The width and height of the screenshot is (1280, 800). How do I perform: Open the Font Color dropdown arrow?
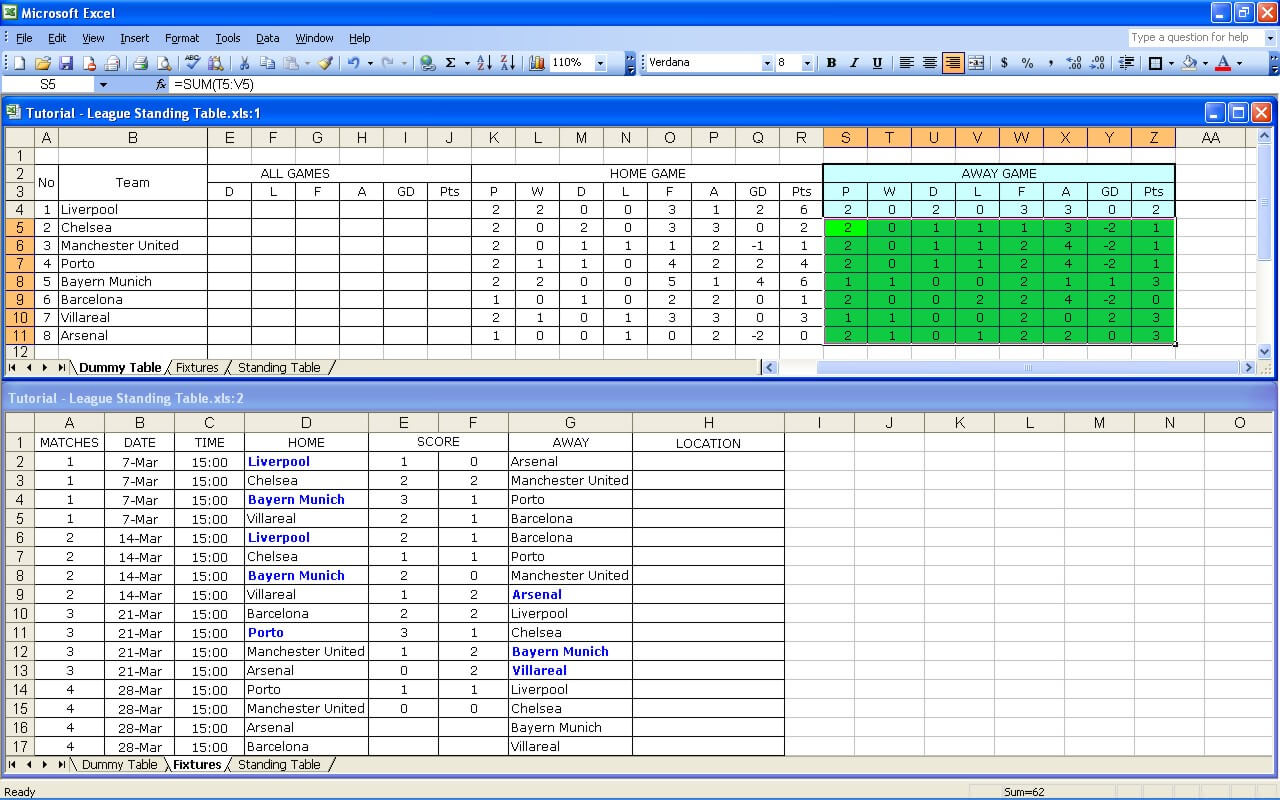coord(1239,63)
